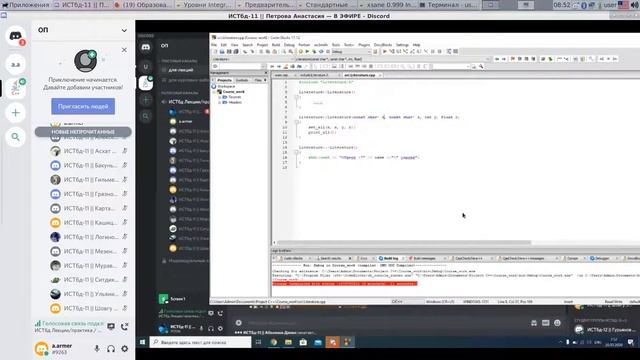Select the C++ server icon in the sidebar

click(16, 89)
